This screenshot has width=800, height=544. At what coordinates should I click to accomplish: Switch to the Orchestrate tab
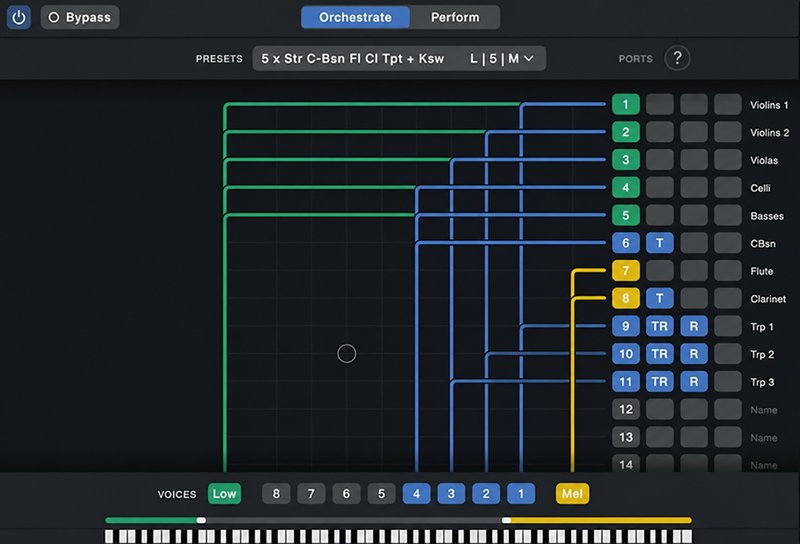[x=355, y=17]
